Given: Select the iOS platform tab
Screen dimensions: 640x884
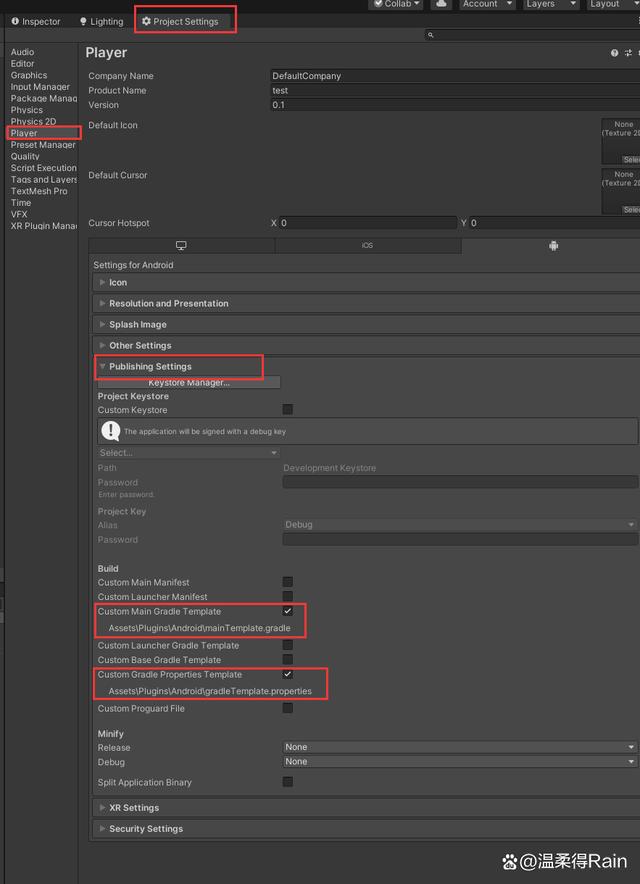Looking at the screenshot, I should click(x=368, y=245).
